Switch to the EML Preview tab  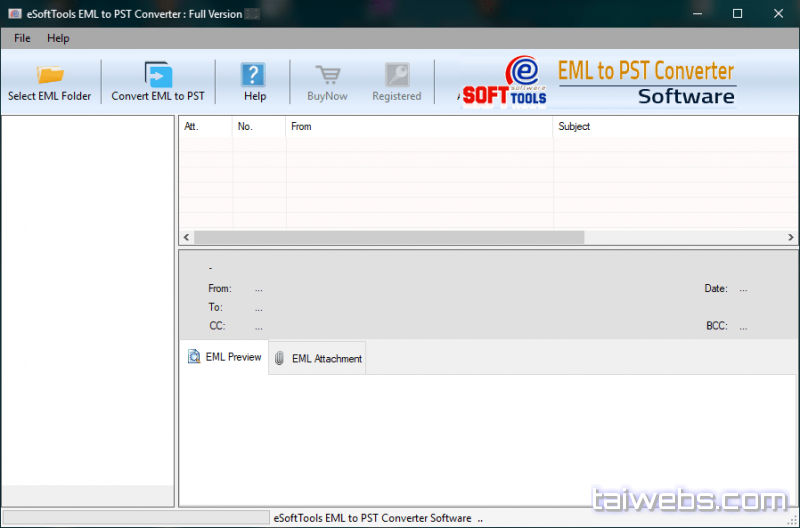(225, 357)
